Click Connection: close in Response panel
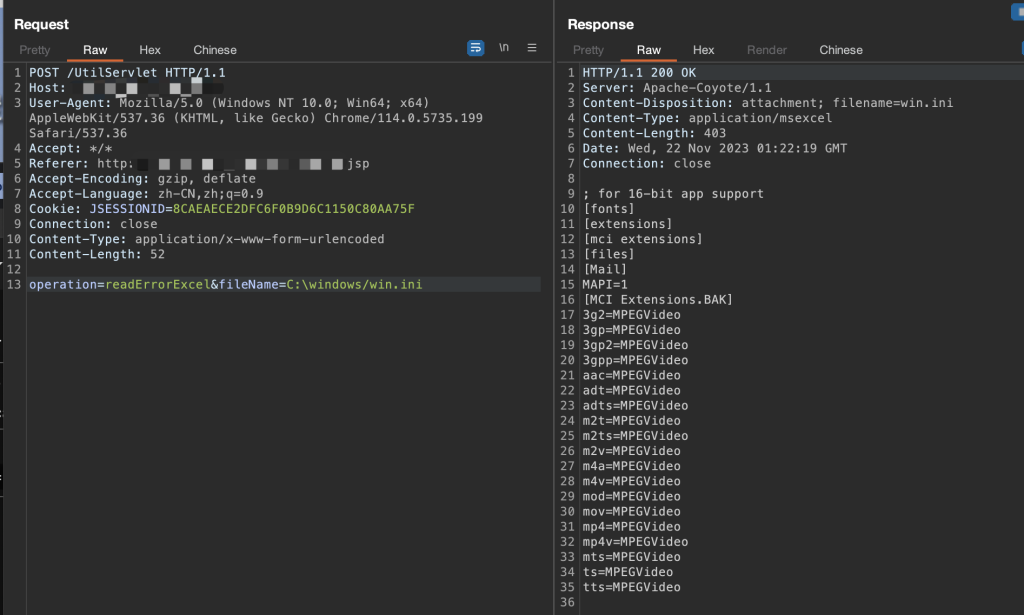The height and width of the screenshot is (615, 1024). [647, 163]
